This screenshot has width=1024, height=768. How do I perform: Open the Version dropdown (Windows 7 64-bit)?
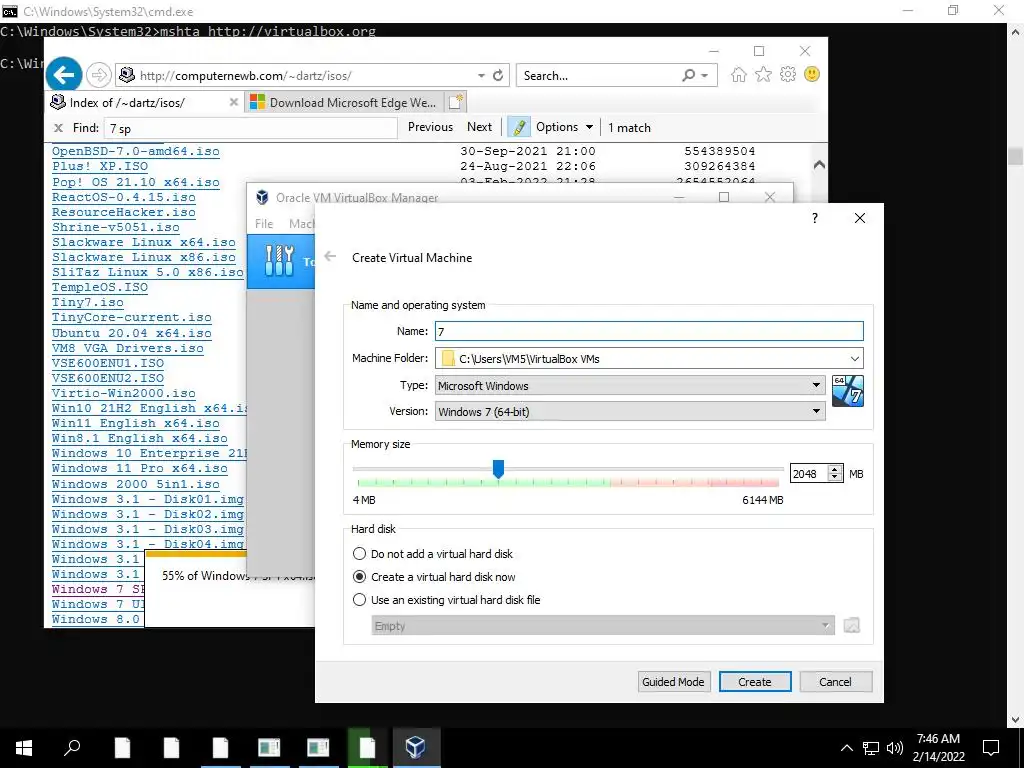point(630,411)
